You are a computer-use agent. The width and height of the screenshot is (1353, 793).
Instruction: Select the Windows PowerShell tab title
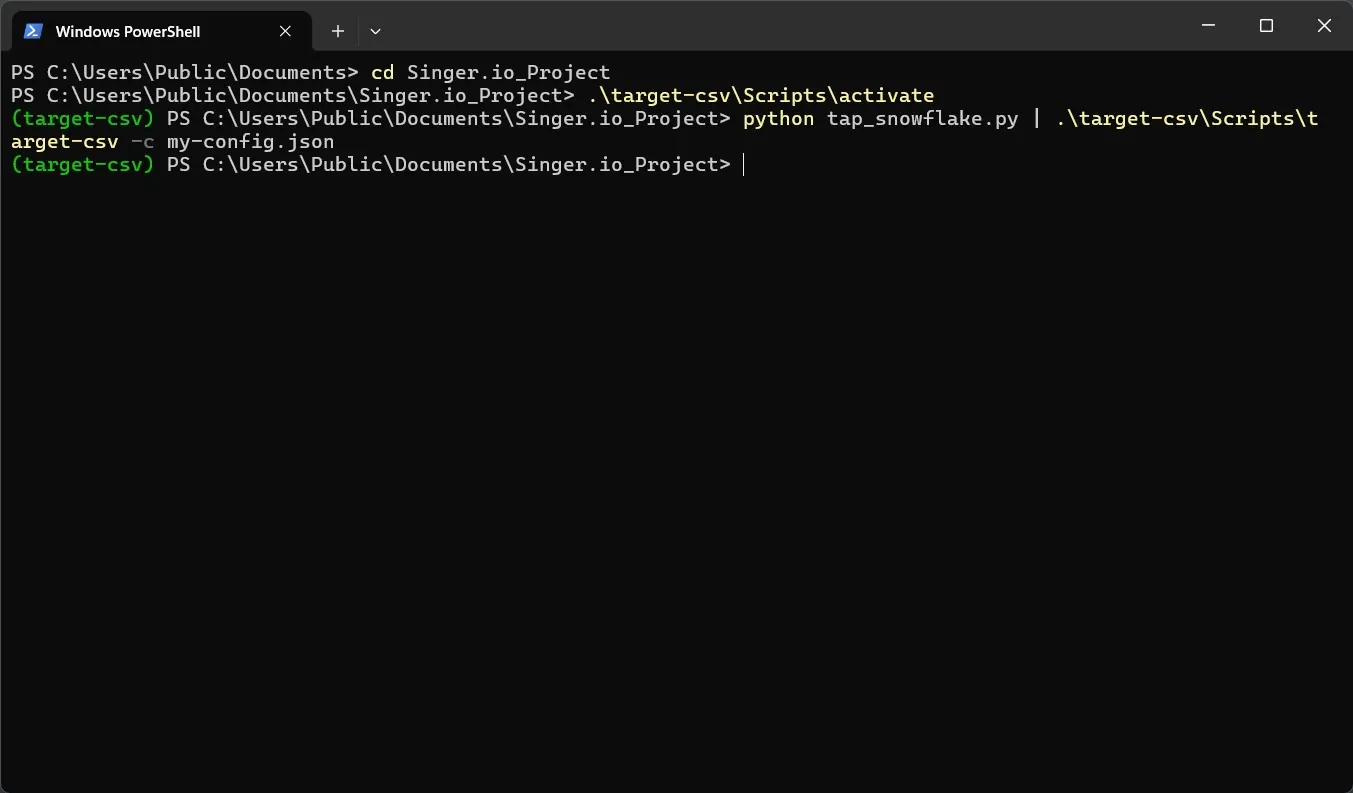(128, 32)
